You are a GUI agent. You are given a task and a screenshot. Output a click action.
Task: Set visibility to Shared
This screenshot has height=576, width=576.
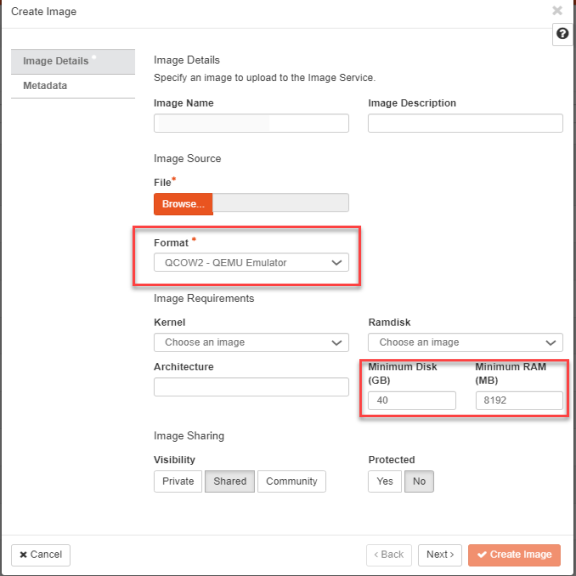pos(230,481)
